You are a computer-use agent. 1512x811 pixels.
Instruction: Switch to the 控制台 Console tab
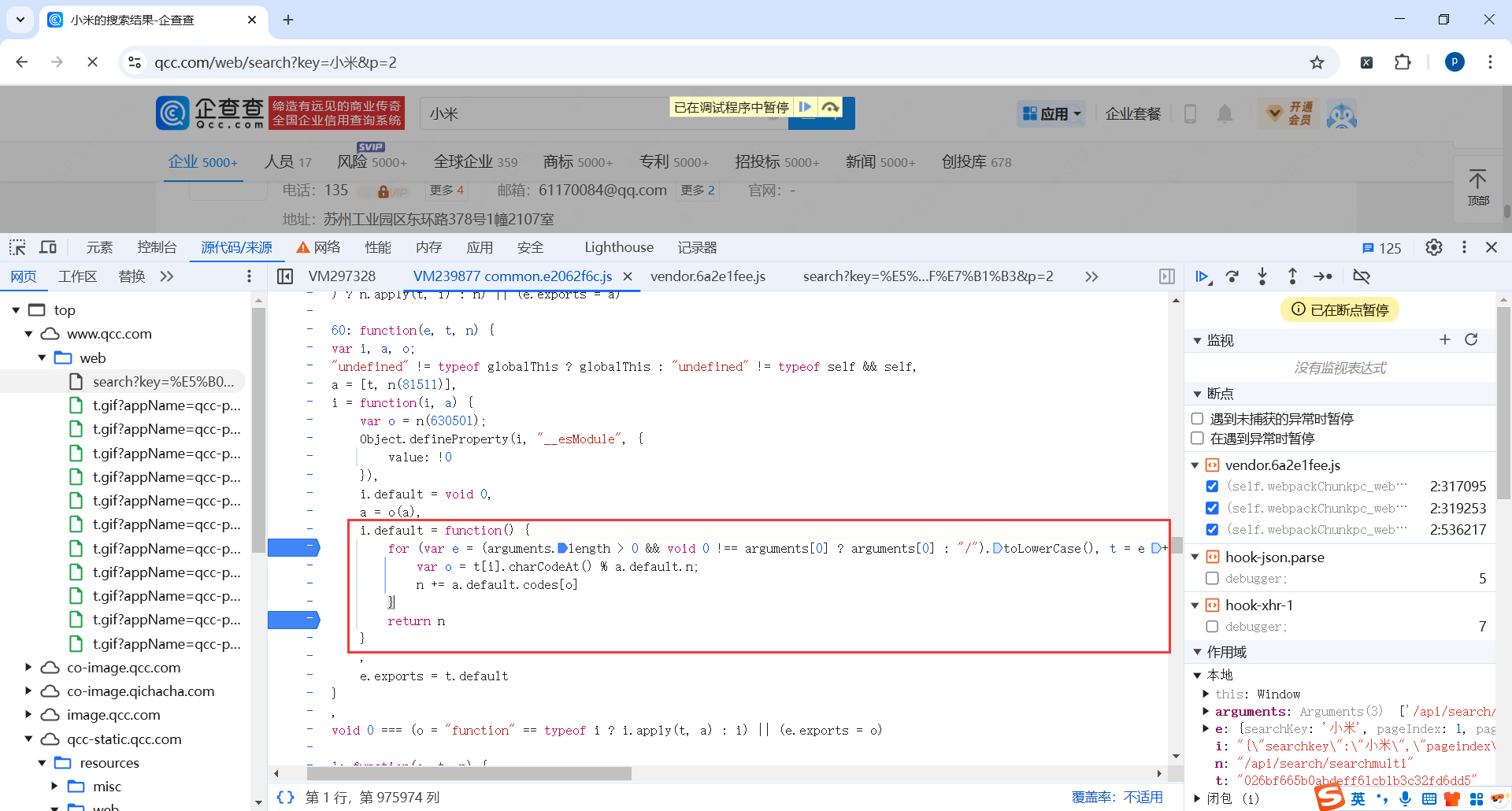point(157,247)
